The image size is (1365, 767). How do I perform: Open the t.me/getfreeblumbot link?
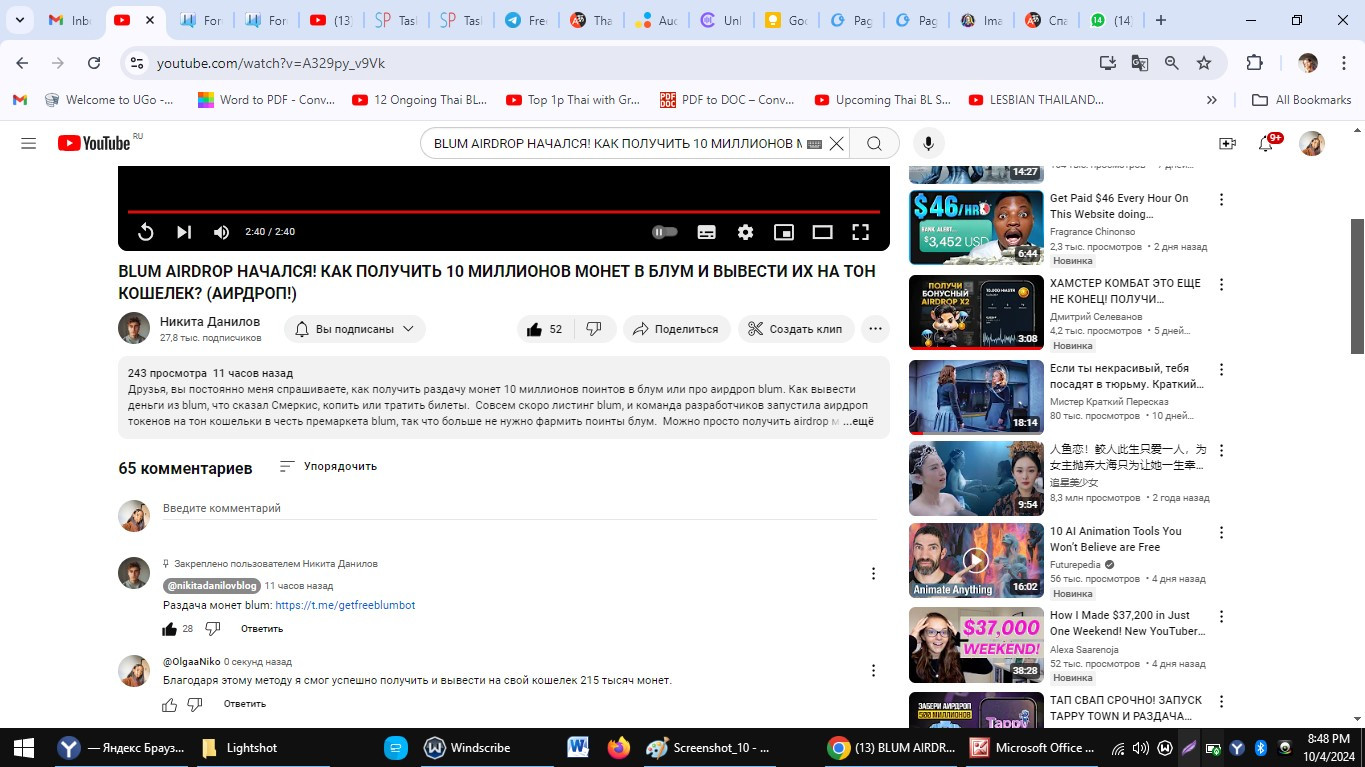[345, 606]
